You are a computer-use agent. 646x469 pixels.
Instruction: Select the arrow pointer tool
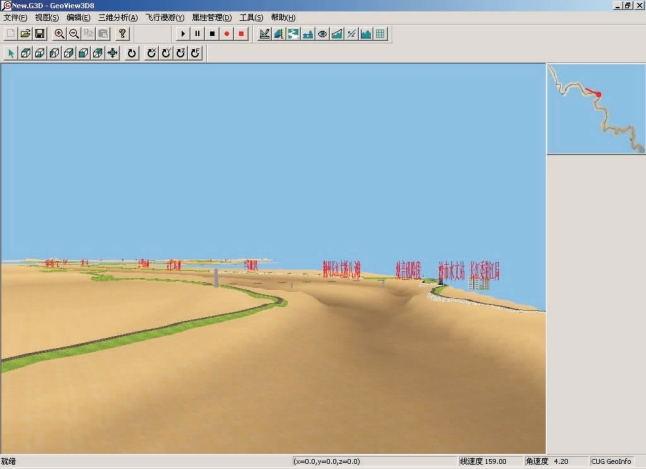coord(11,53)
